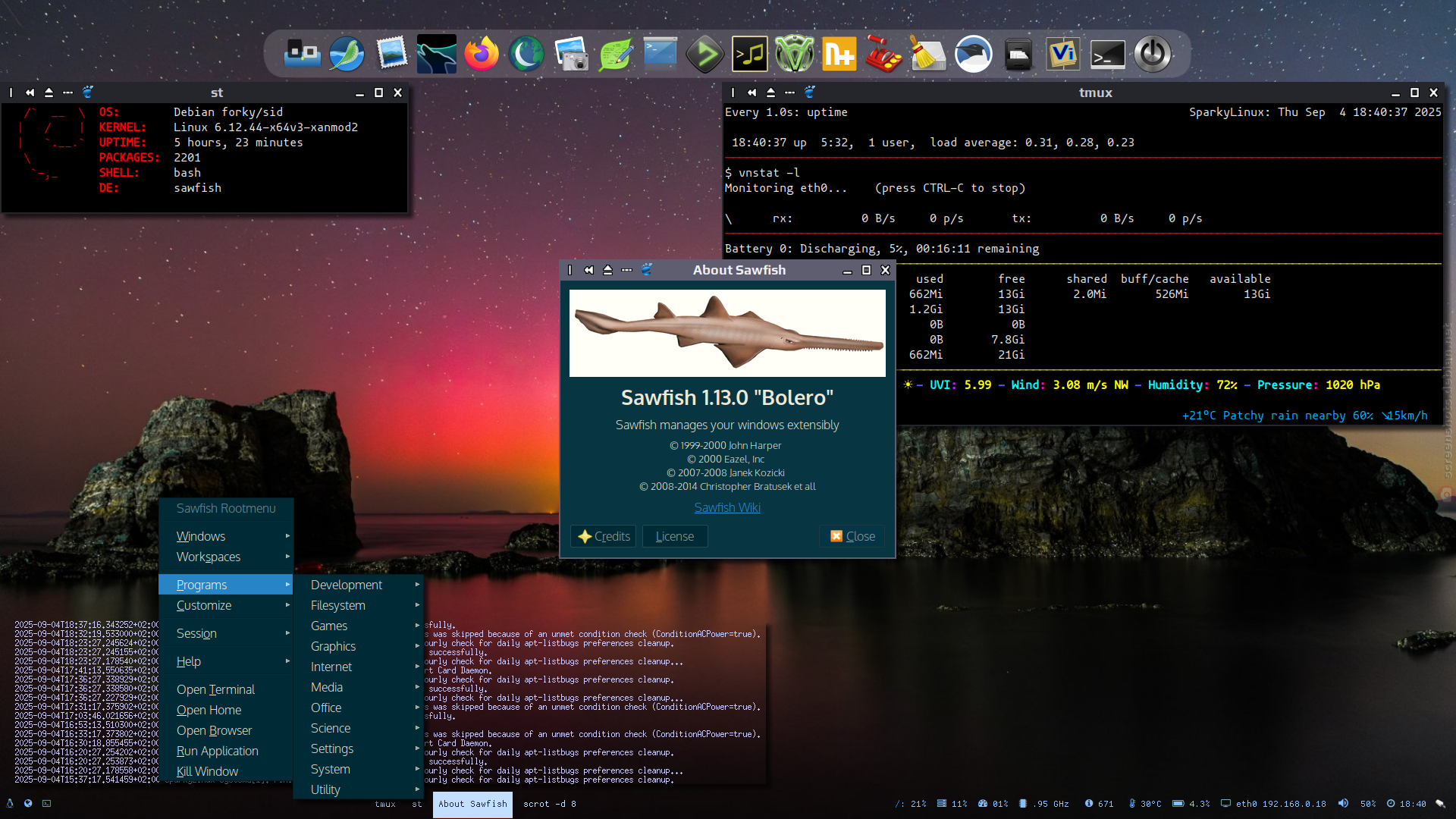Screen dimensions: 1456x819
Task: Click the workspace switcher icon in the dock
Action: point(302,55)
